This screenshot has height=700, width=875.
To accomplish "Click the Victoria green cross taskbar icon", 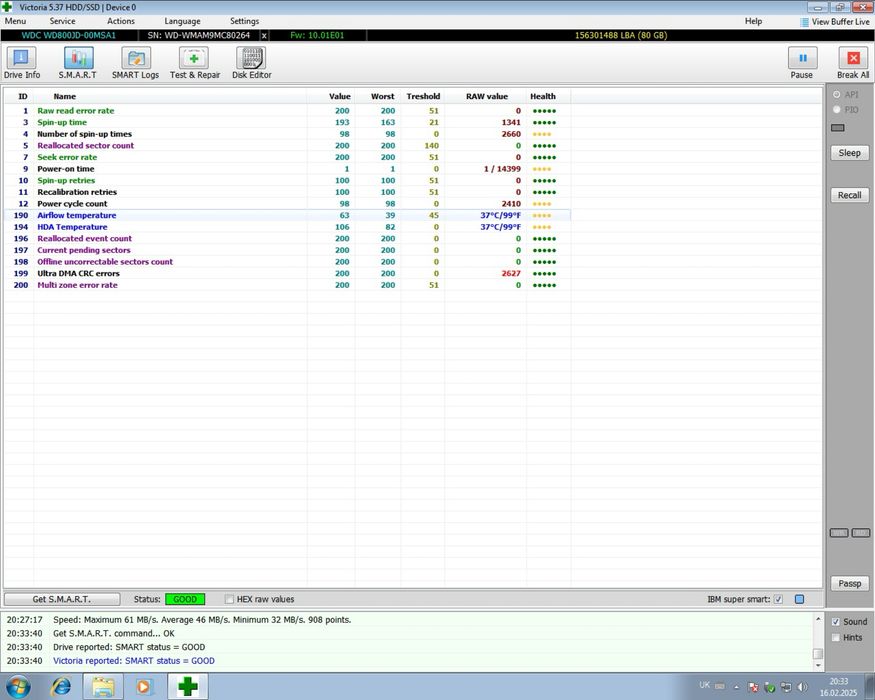I will click(x=188, y=686).
